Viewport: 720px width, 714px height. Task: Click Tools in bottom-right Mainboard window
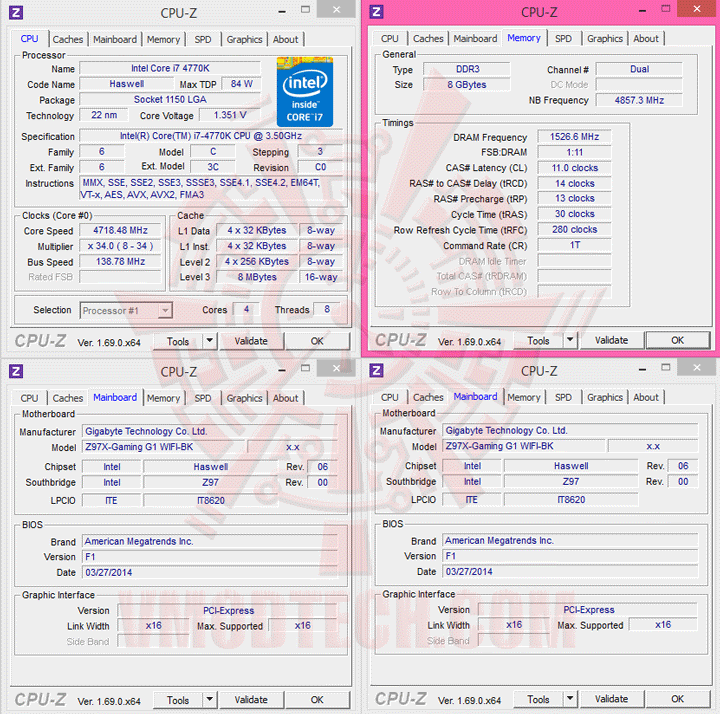tap(539, 699)
